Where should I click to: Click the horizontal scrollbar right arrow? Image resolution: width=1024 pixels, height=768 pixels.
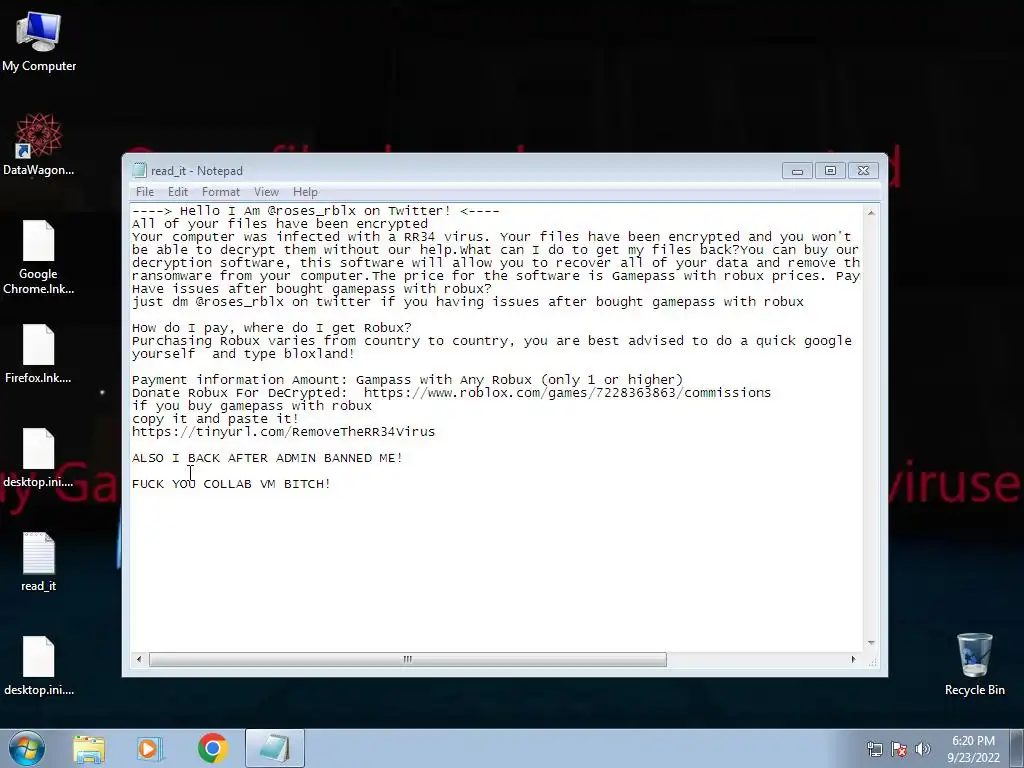point(853,659)
